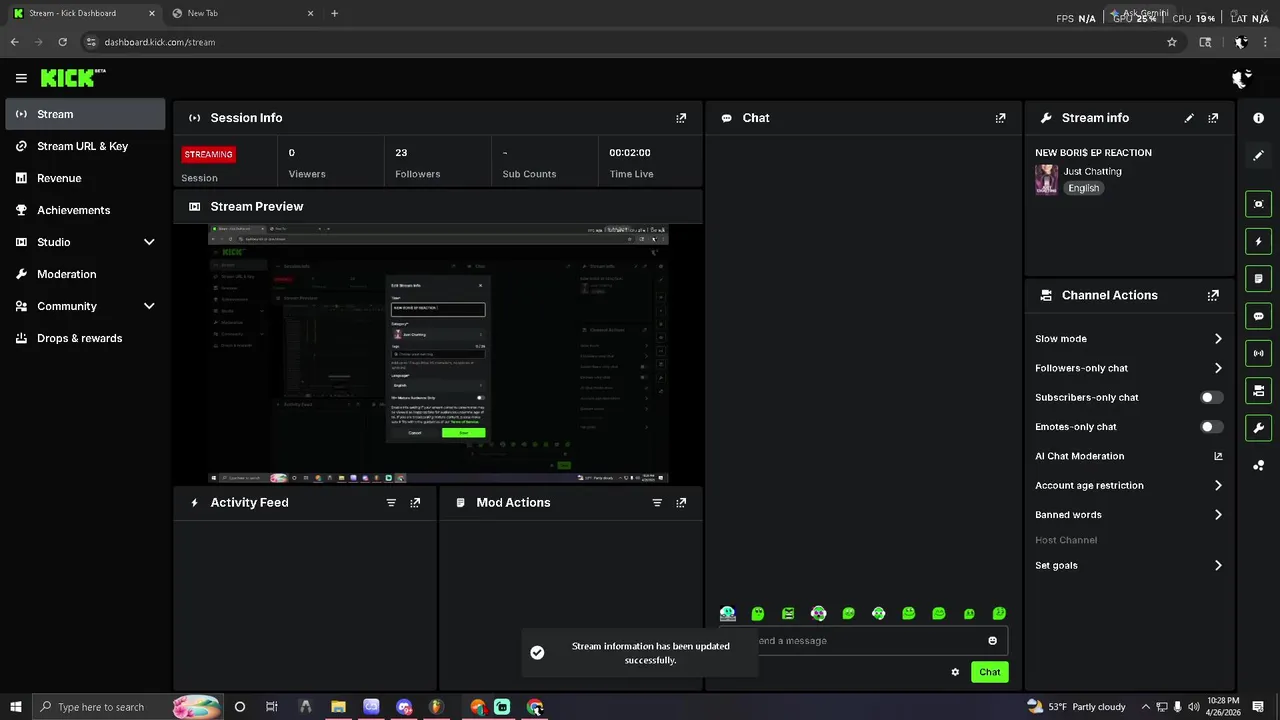Pop out the Mod Actions panel

(681, 503)
